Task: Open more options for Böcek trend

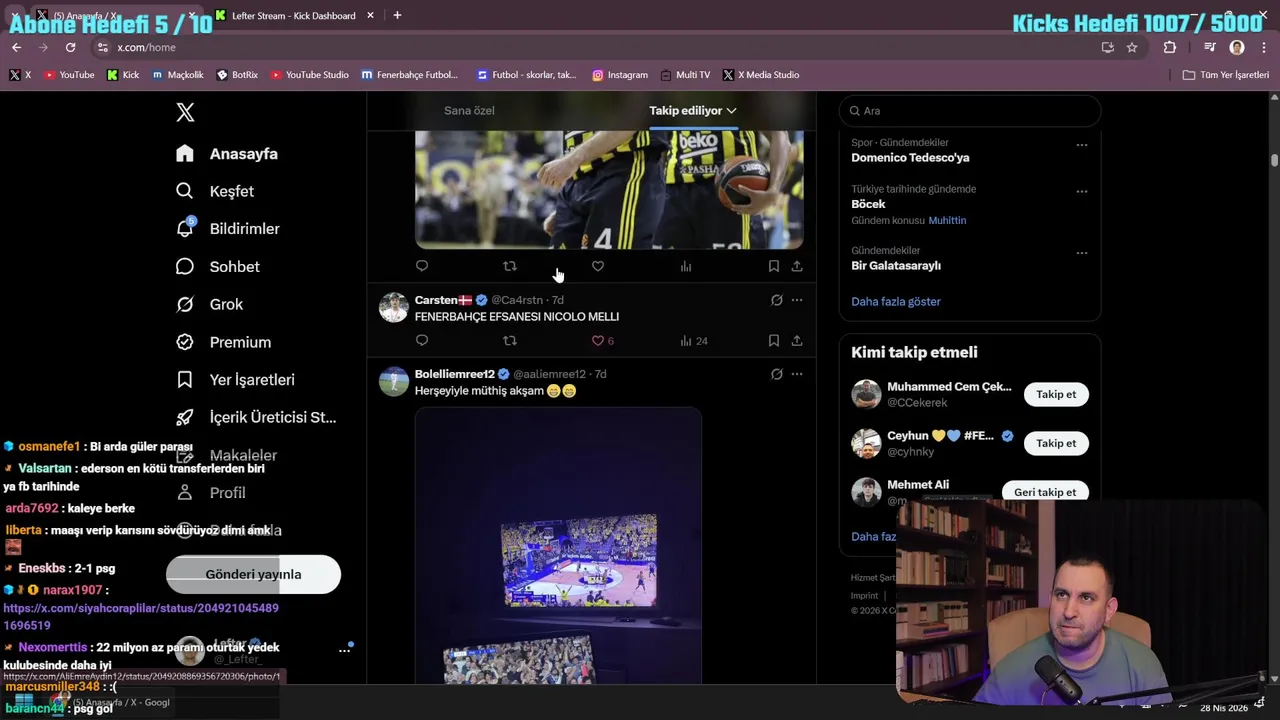Action: pyautogui.click(x=1081, y=191)
